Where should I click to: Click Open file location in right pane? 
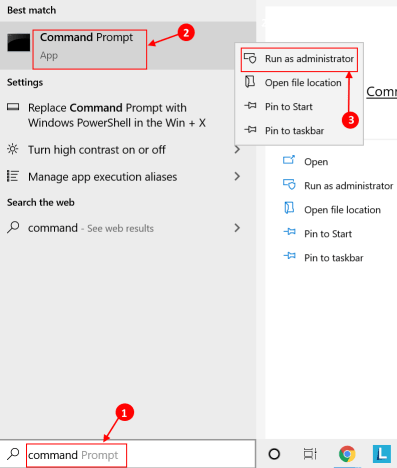point(342,210)
